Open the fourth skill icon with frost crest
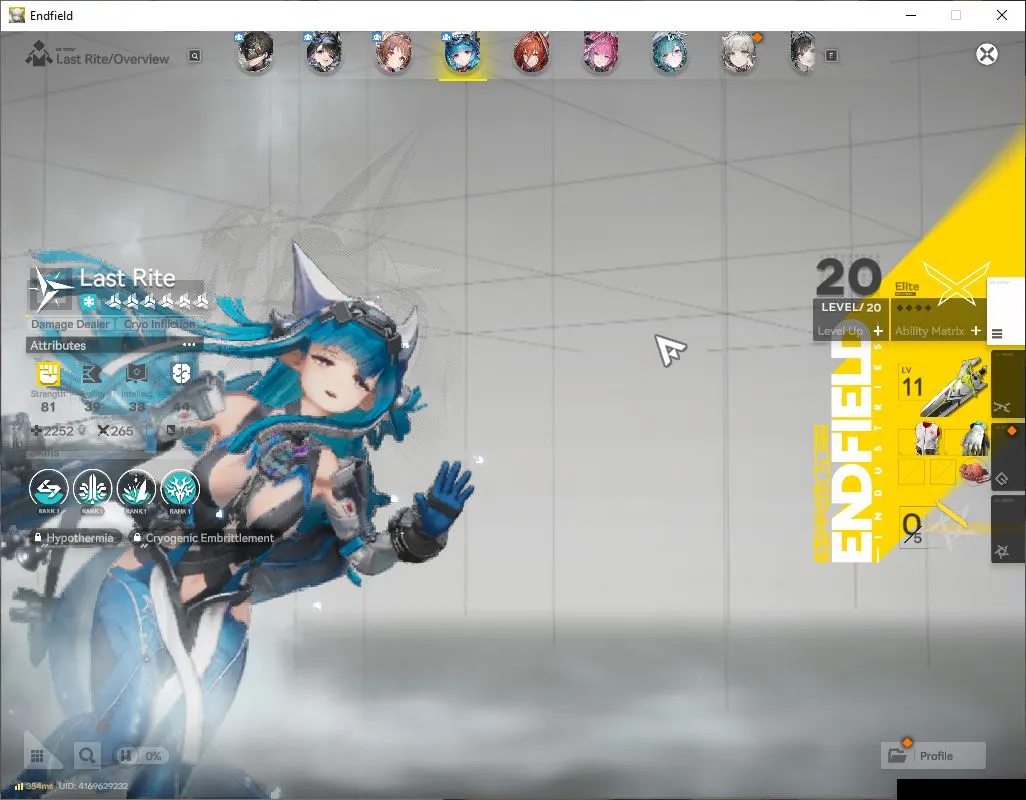The image size is (1026, 800). [180, 489]
